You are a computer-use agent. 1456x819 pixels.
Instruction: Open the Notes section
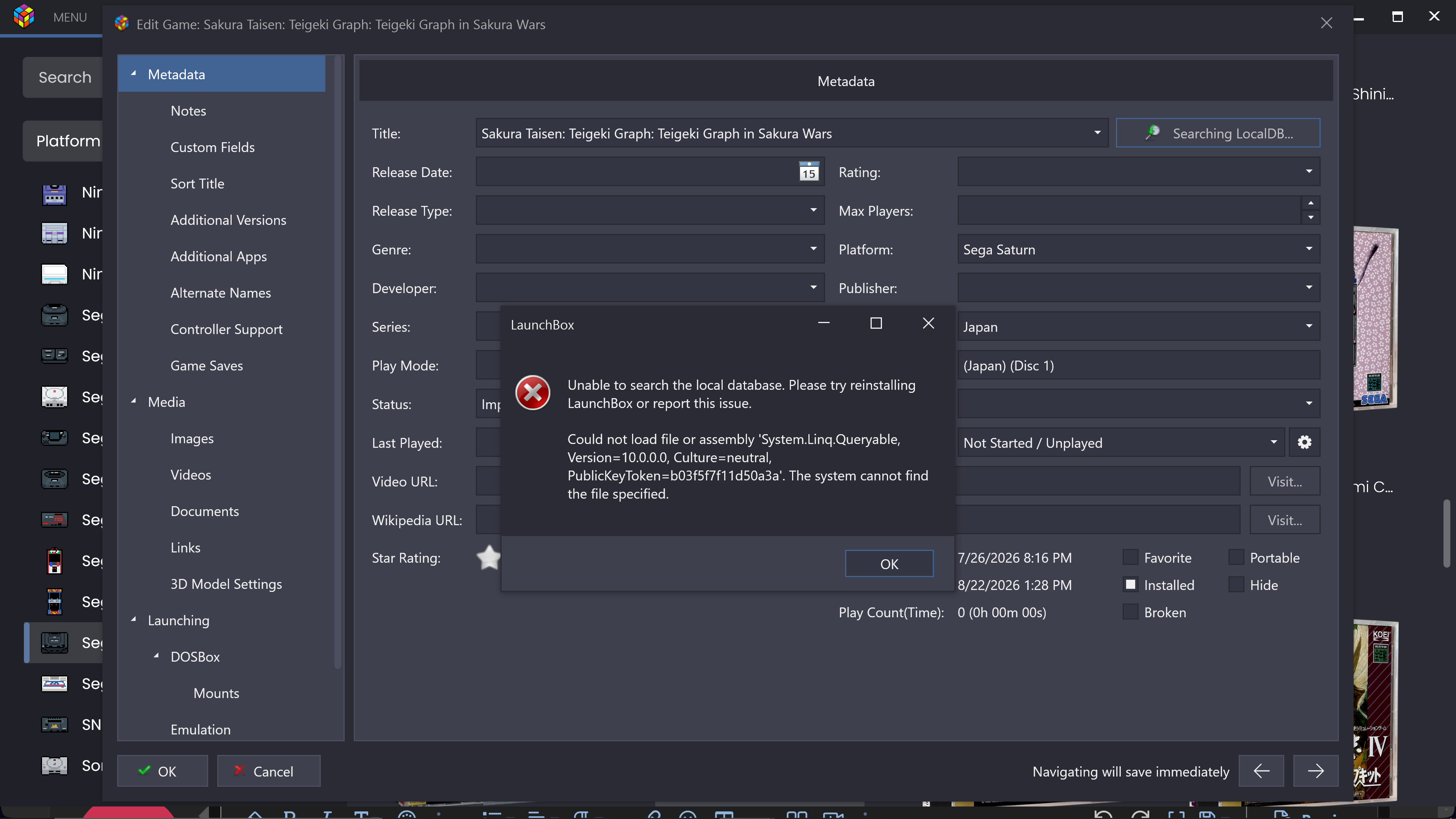click(188, 111)
